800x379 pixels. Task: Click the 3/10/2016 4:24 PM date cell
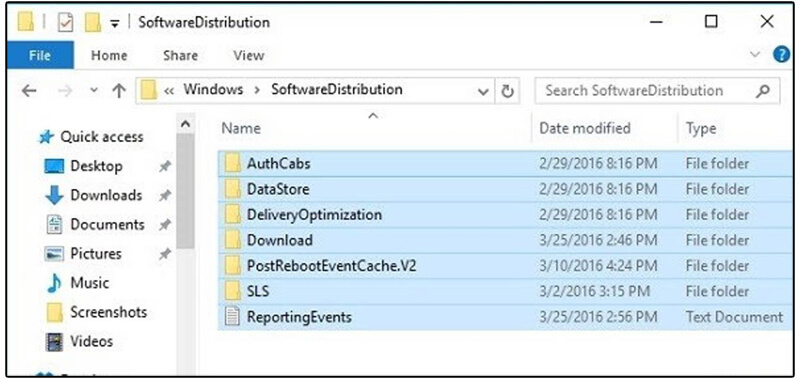[x=598, y=266]
